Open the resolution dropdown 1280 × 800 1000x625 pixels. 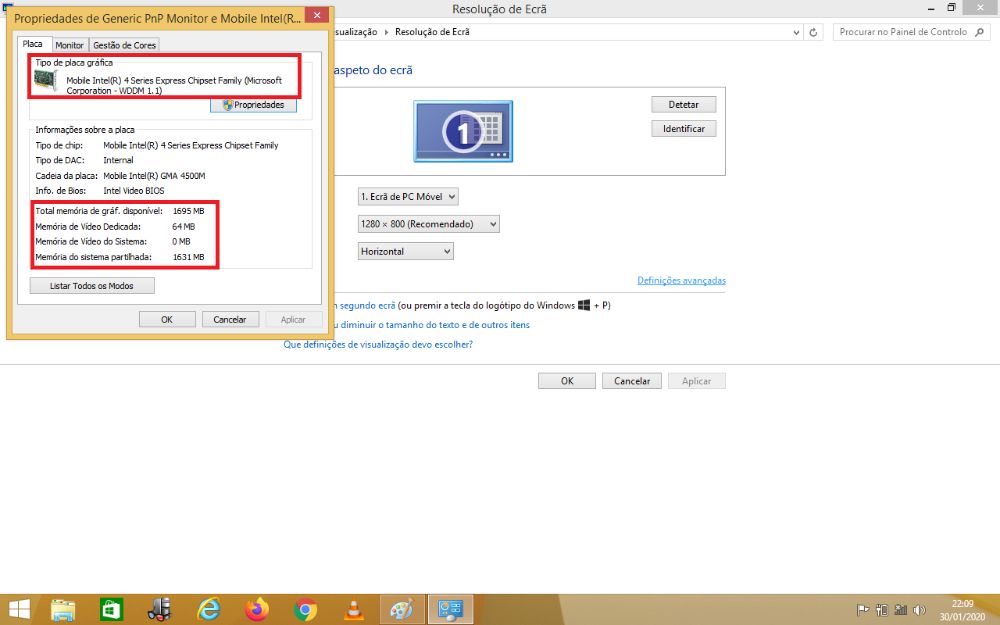pyautogui.click(x=428, y=224)
